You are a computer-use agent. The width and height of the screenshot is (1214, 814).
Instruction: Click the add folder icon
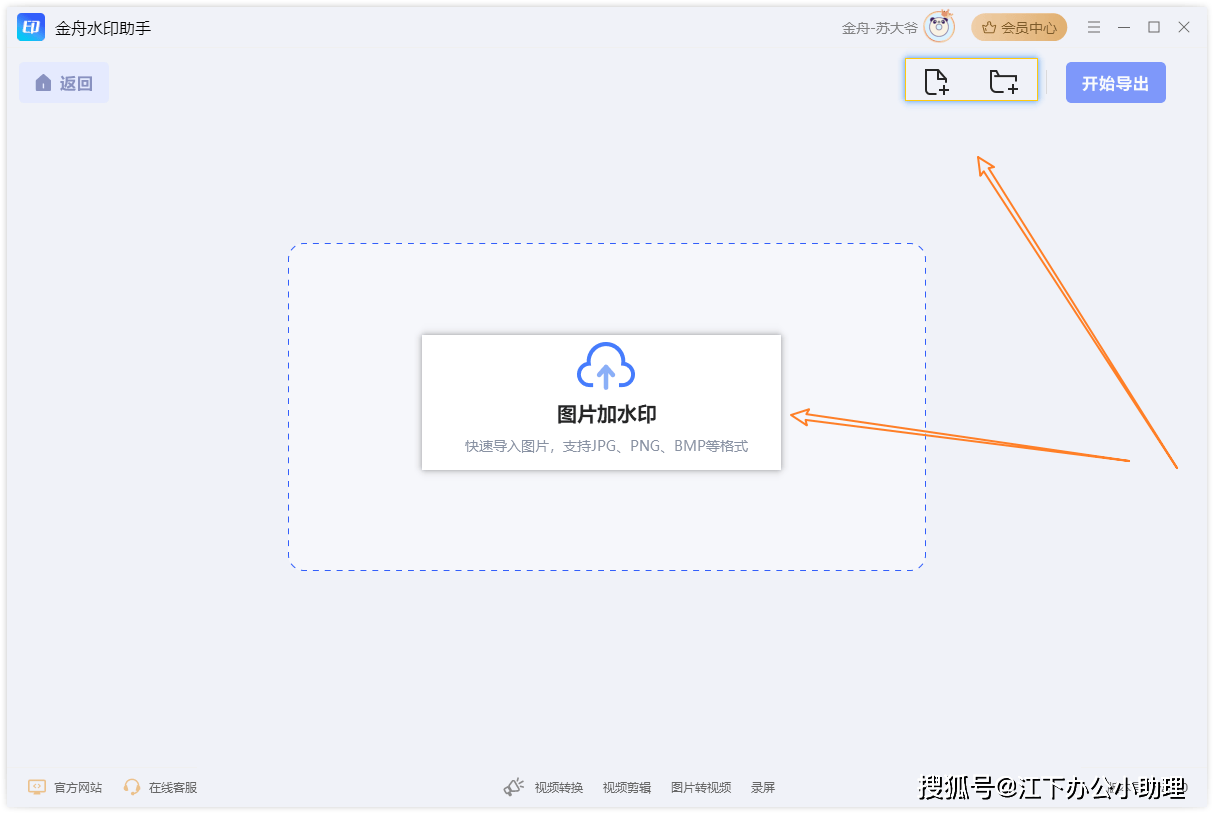[x=1003, y=82]
